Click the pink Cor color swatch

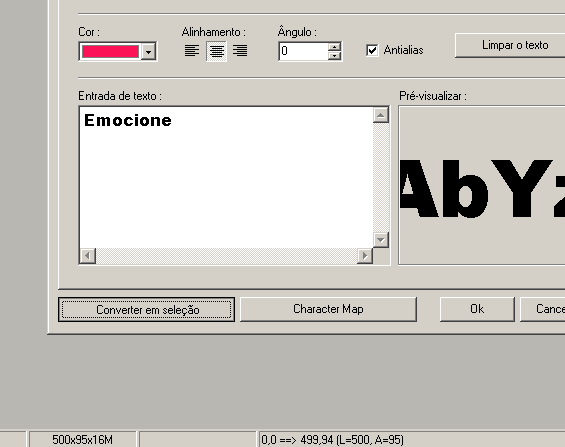(x=110, y=52)
